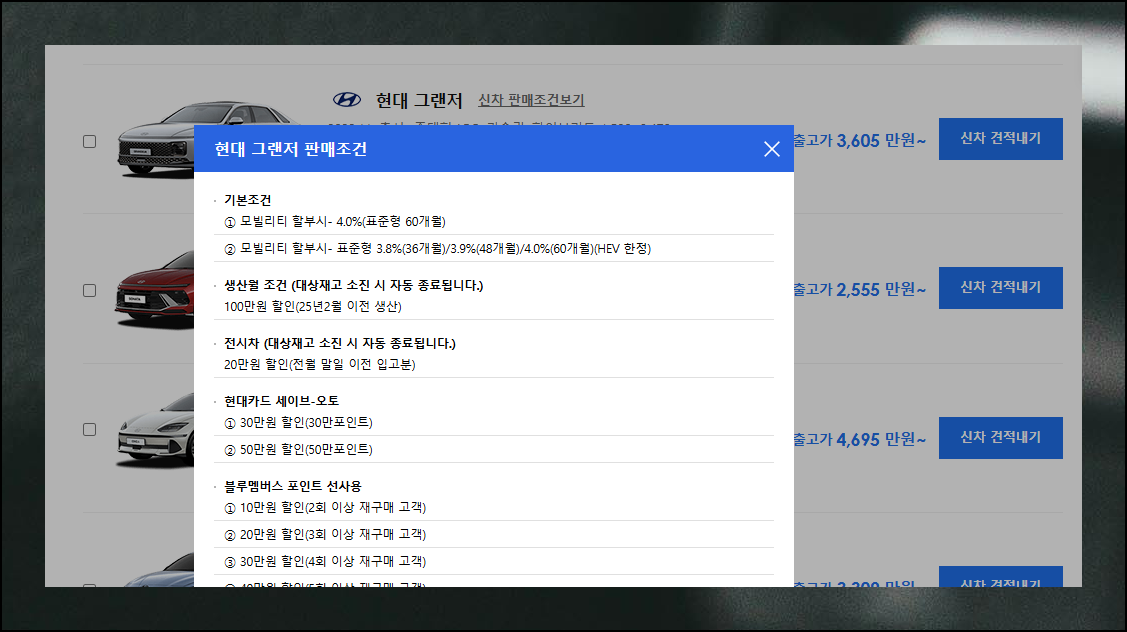The image size is (1127, 632).
Task: Click the 기본조건 section heading
Action: click(x=247, y=200)
